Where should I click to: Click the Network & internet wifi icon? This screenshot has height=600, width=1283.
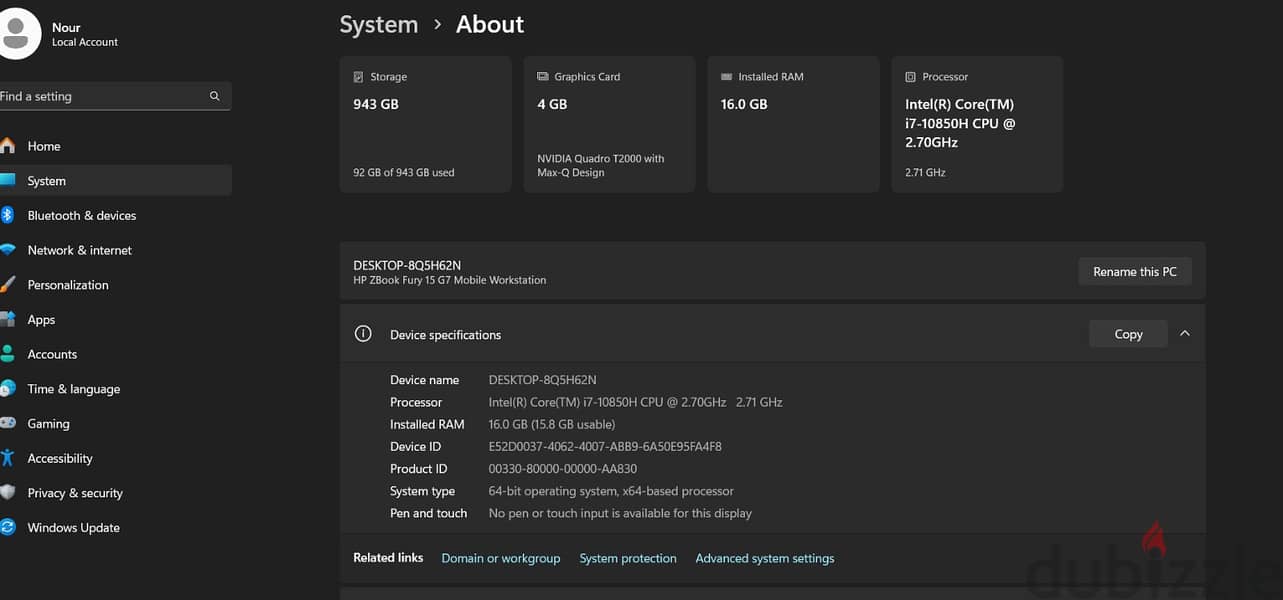coord(8,250)
